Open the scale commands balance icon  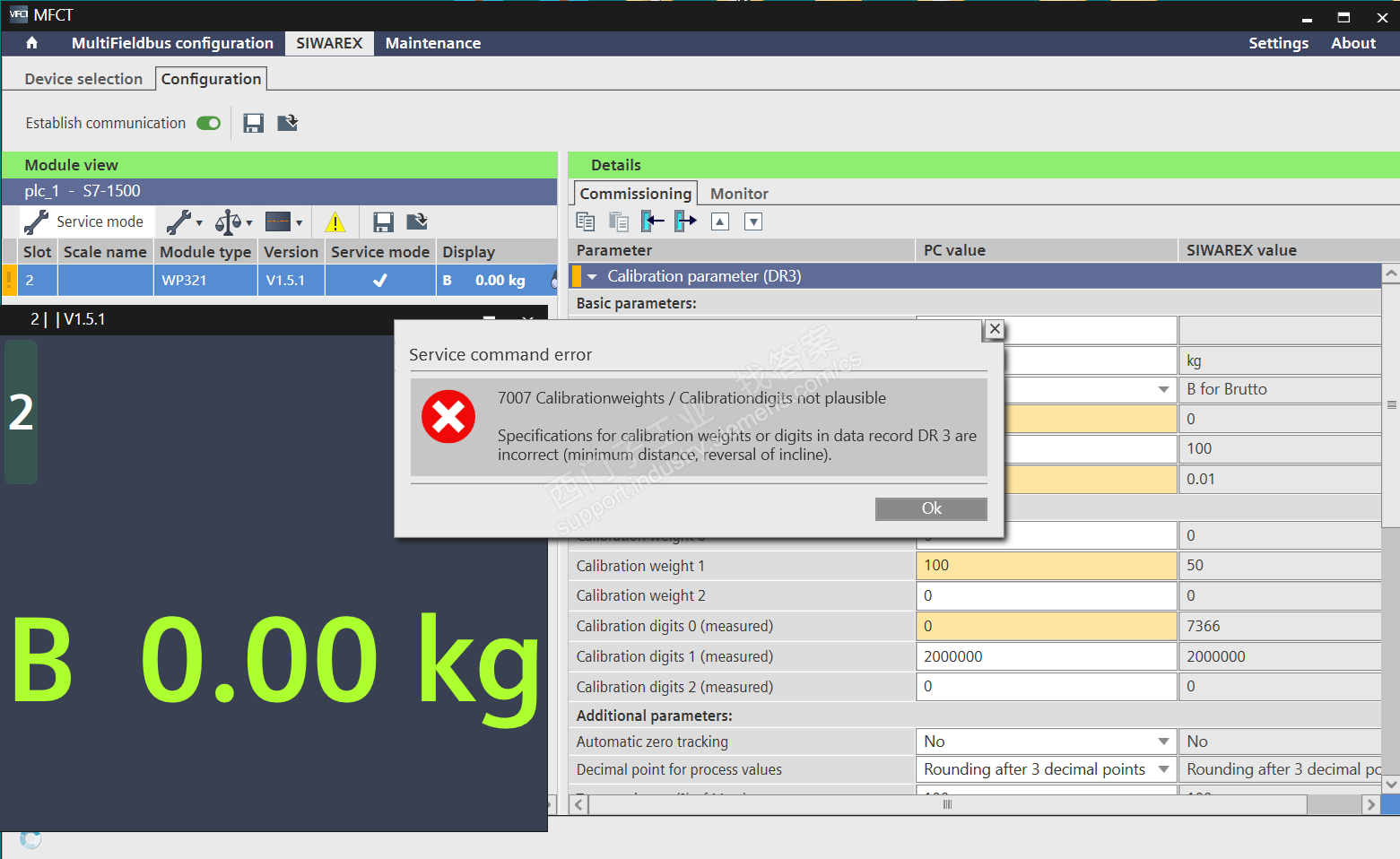(229, 221)
